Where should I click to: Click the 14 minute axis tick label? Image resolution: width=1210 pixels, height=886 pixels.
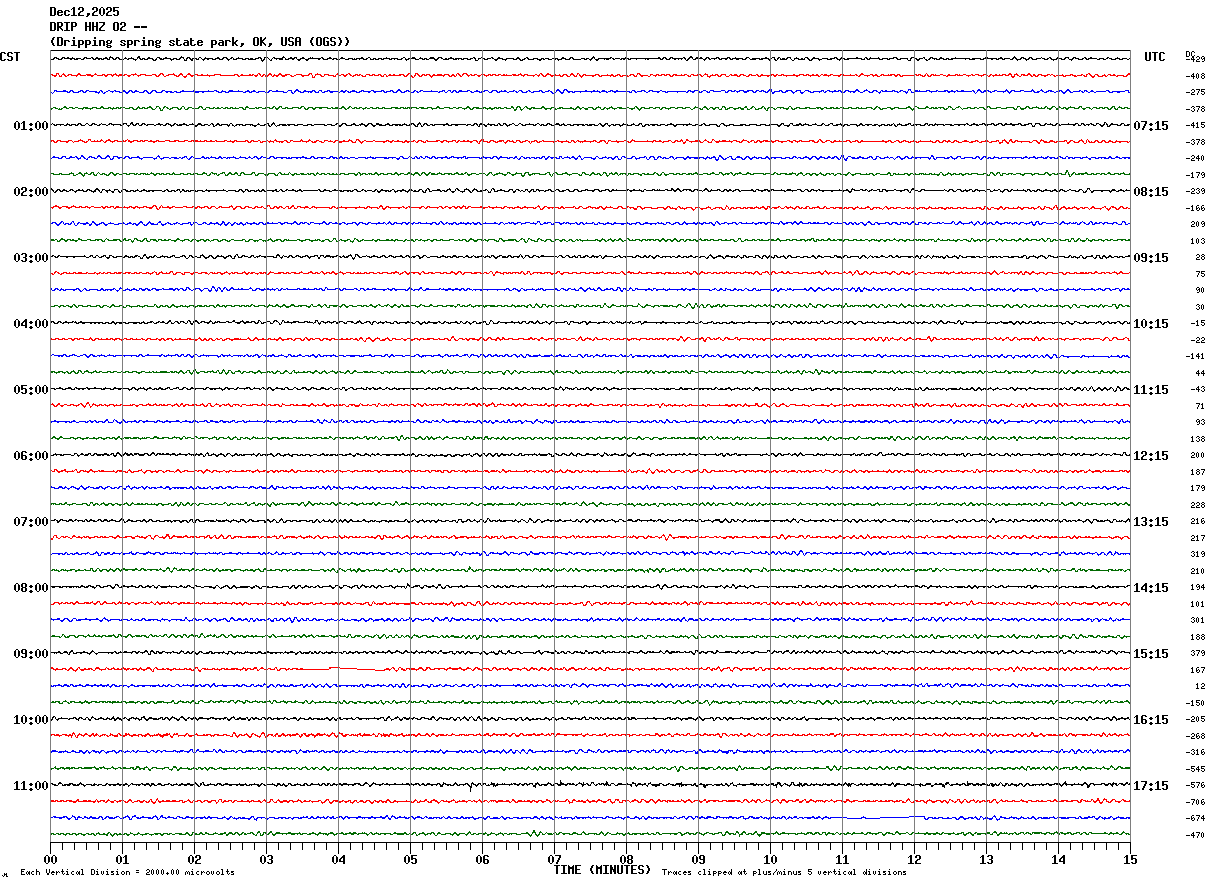[x=1058, y=859]
